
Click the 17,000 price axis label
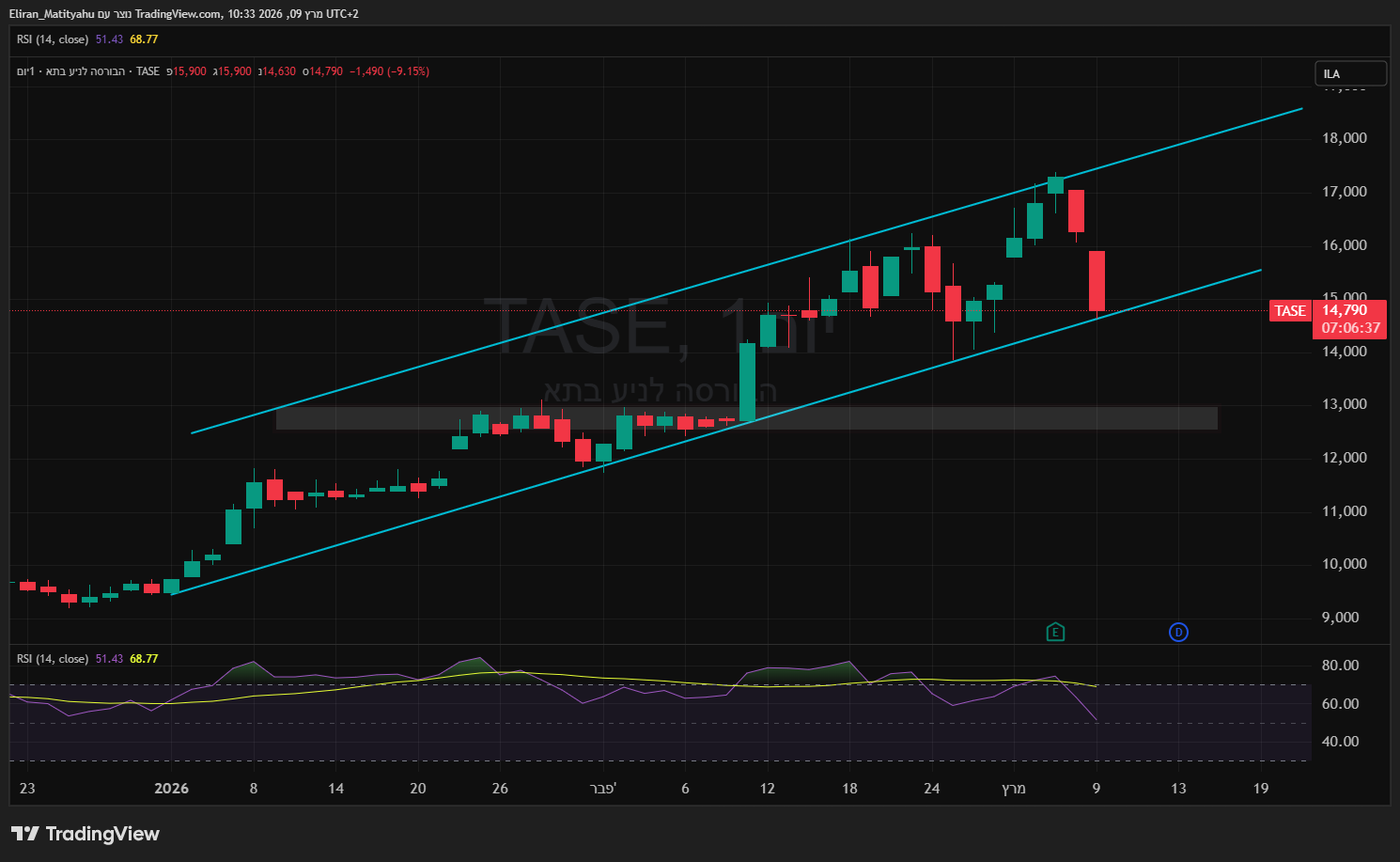1345,192
